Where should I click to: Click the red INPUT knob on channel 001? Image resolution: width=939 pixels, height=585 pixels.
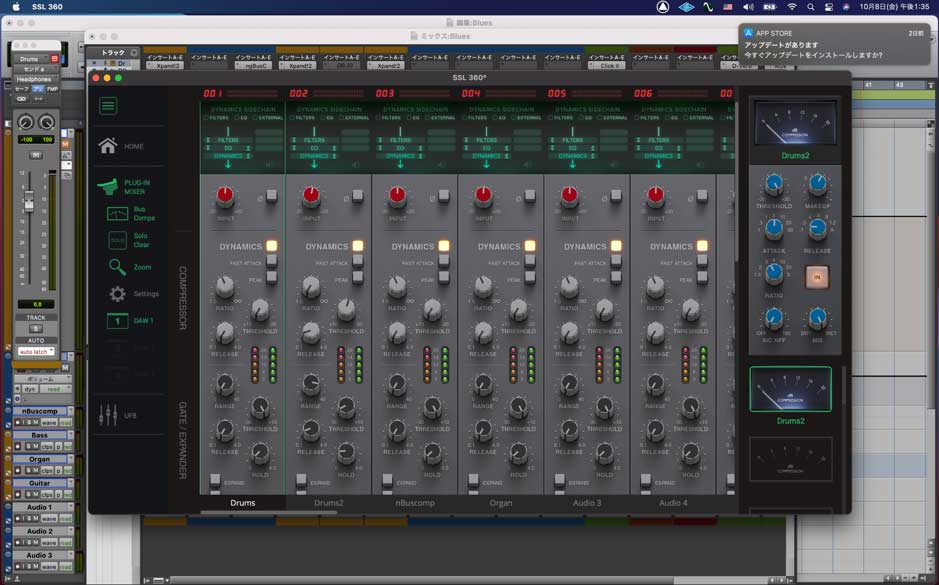pyautogui.click(x=225, y=195)
